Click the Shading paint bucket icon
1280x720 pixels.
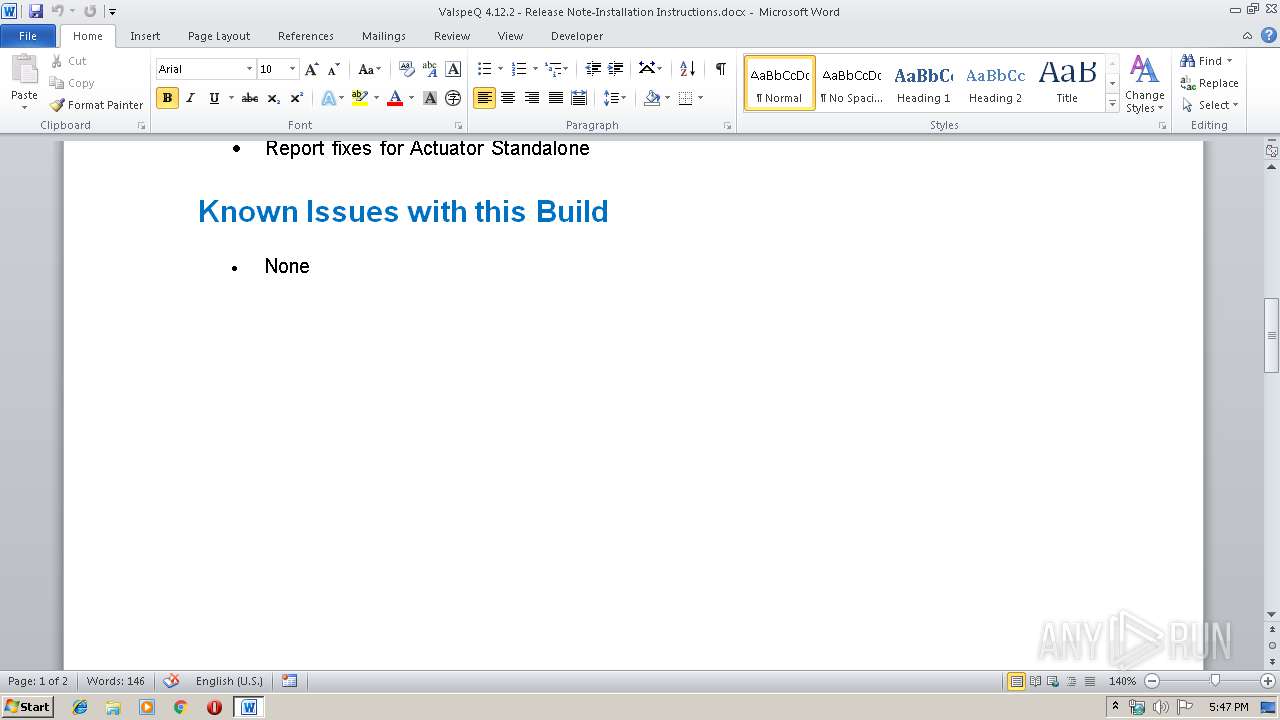(652, 98)
